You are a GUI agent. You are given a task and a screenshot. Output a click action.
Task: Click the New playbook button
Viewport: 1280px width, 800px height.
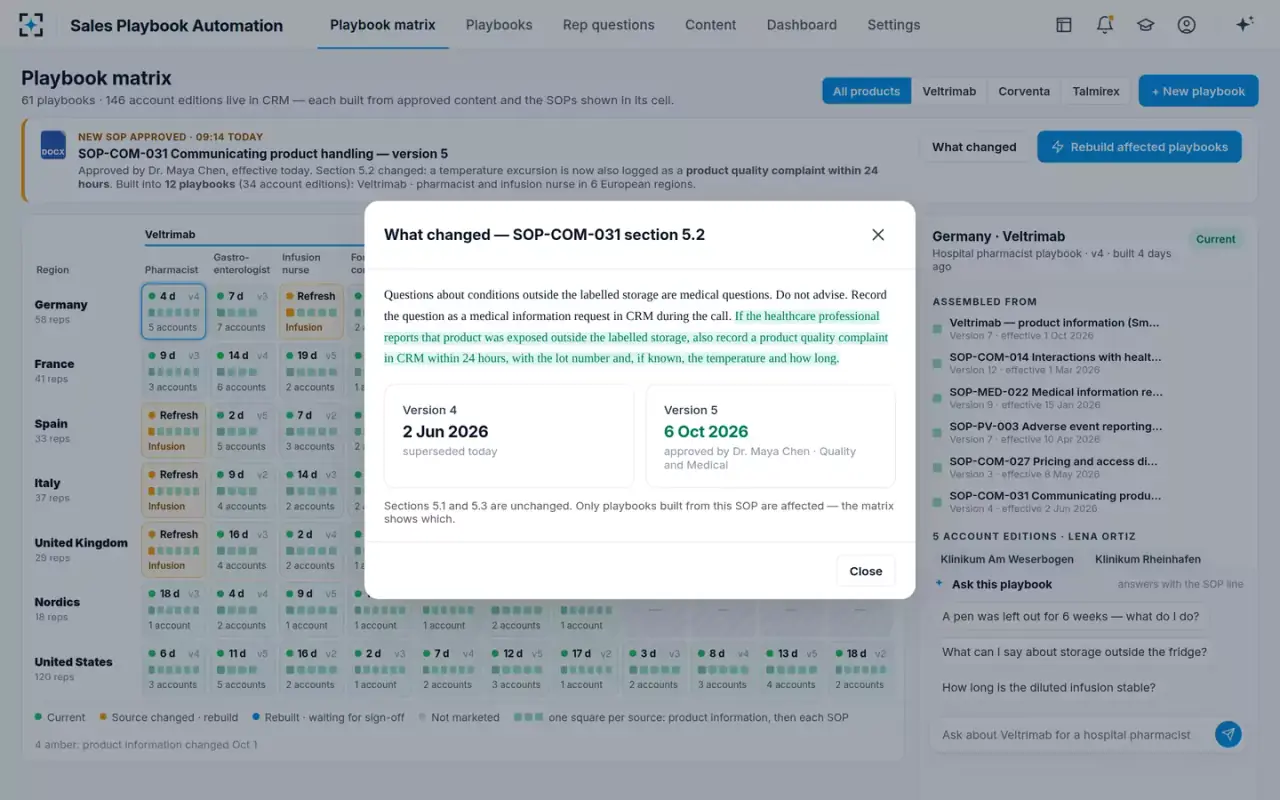point(1198,91)
